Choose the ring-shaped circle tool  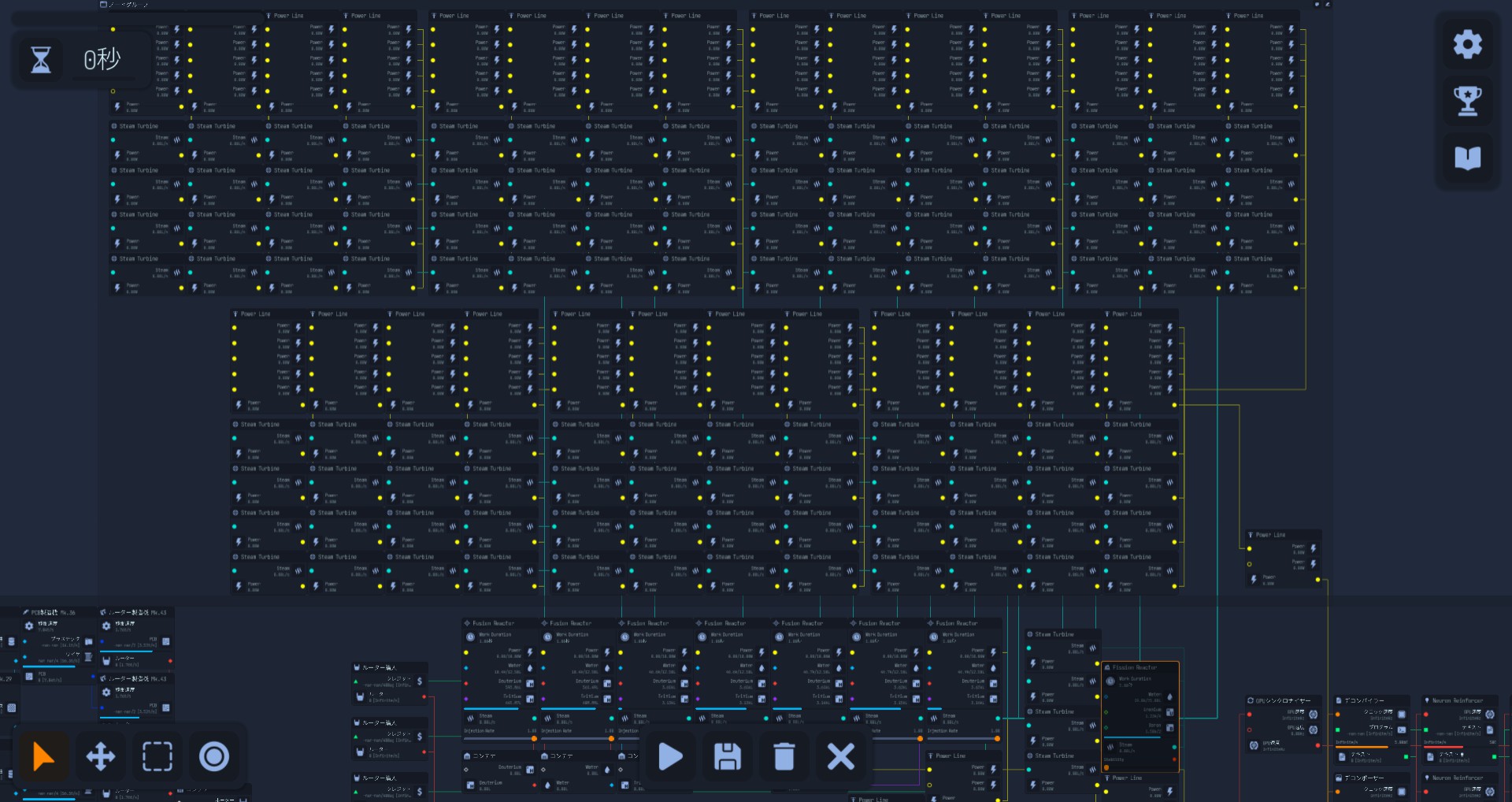click(x=214, y=756)
